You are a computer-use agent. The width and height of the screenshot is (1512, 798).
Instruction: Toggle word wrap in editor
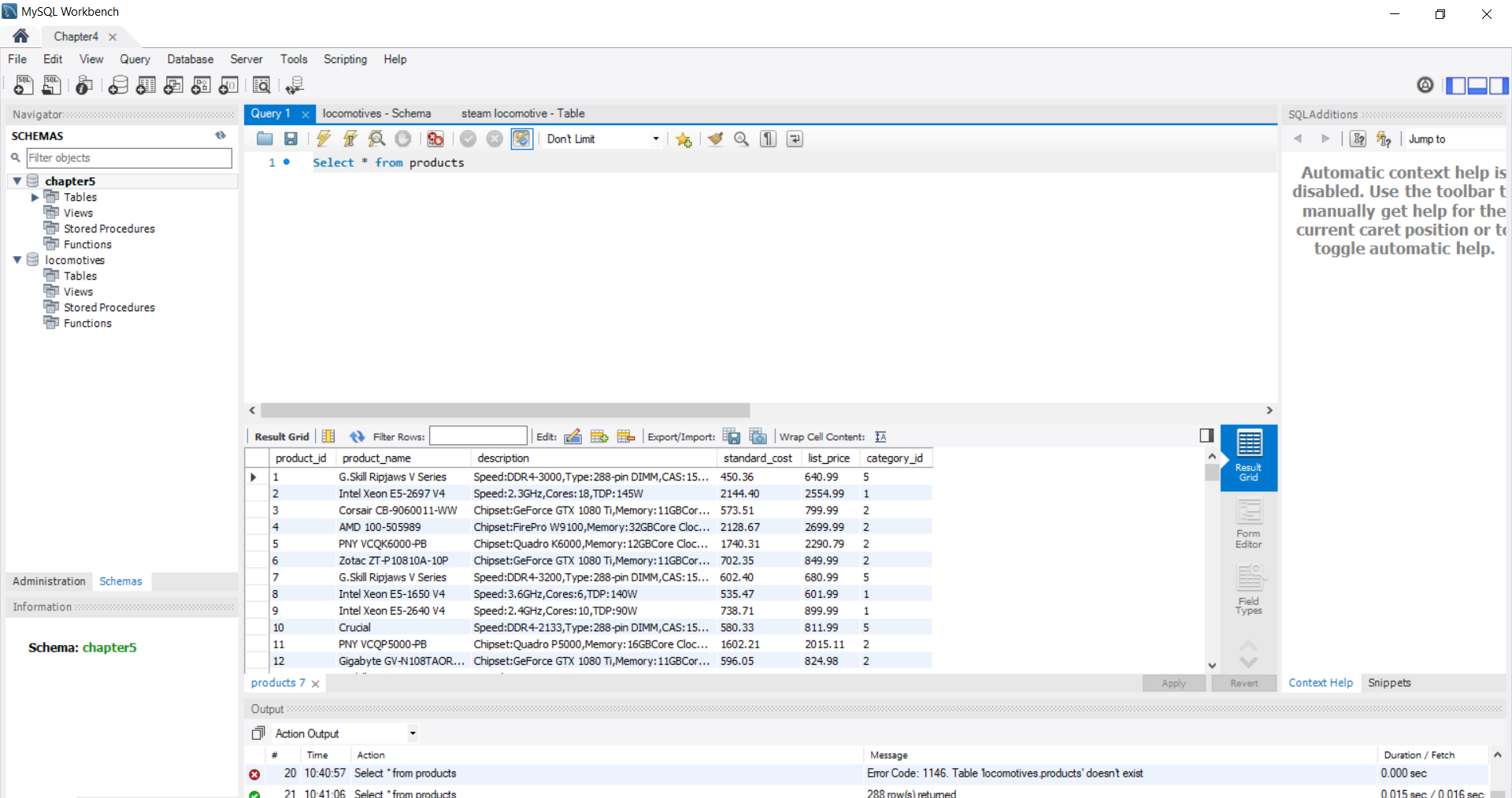click(x=795, y=139)
